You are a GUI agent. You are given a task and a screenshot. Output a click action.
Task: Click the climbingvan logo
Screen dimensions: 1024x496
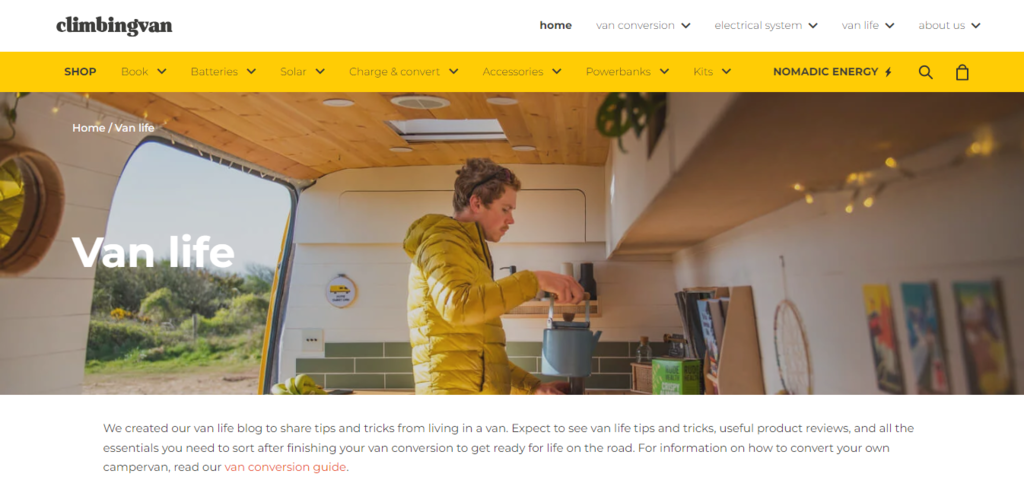click(114, 25)
